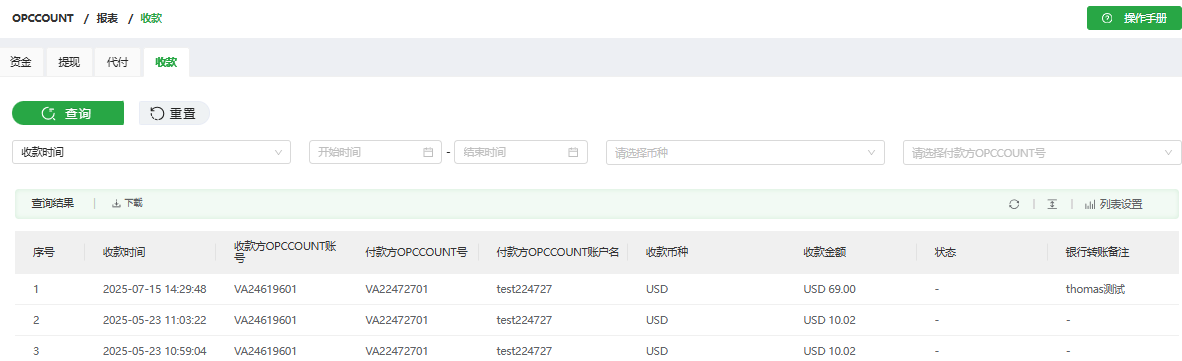Click the 付款方OPCCOUNT号 column header

416,252
